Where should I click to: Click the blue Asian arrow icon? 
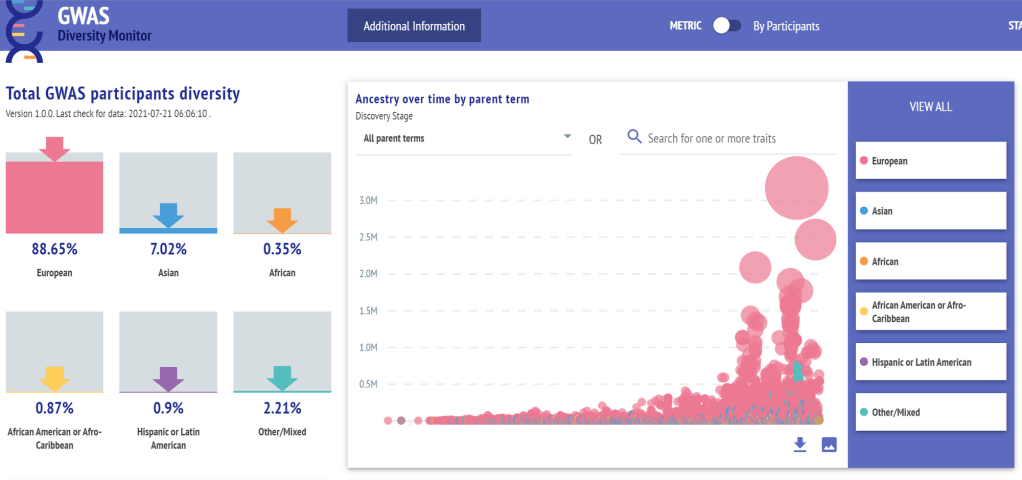(168, 216)
